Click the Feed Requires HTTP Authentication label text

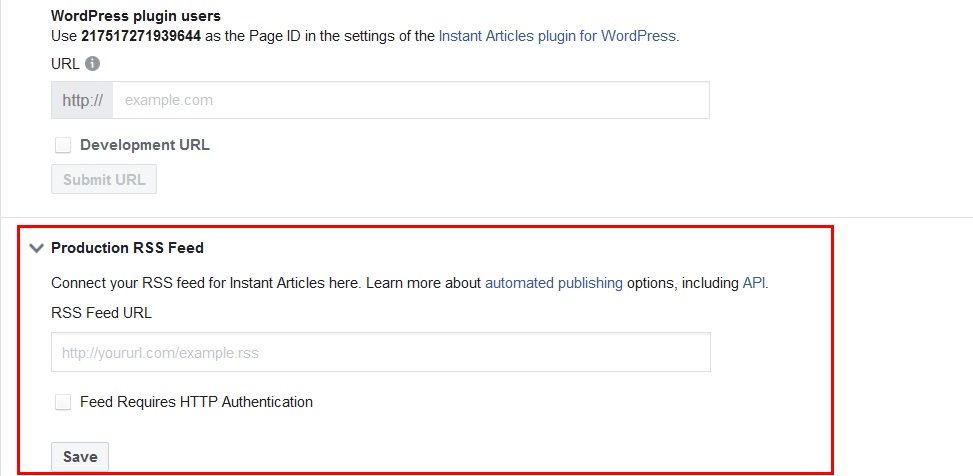pyautogui.click(x=196, y=402)
